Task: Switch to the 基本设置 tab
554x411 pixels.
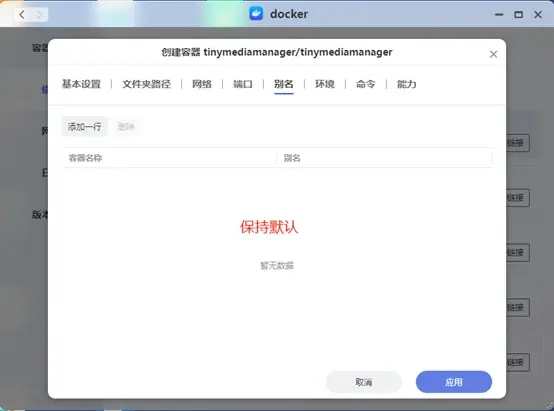Action: point(81,84)
